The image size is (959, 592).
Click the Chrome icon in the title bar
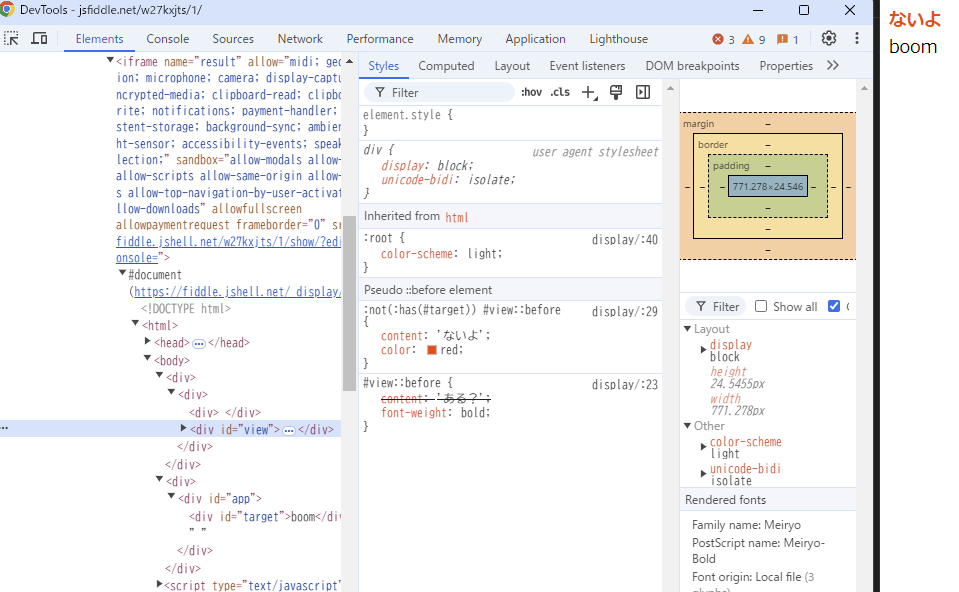[x=7, y=10]
